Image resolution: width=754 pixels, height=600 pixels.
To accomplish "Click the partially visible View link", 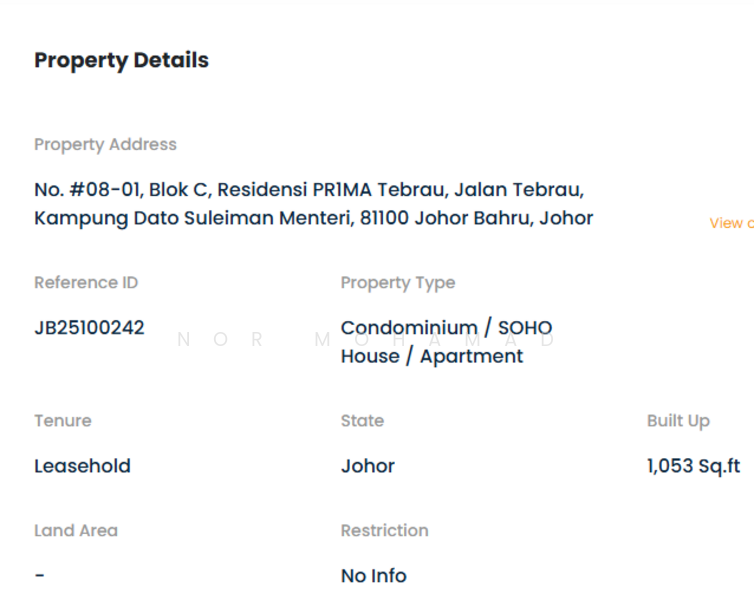I will click(730, 223).
